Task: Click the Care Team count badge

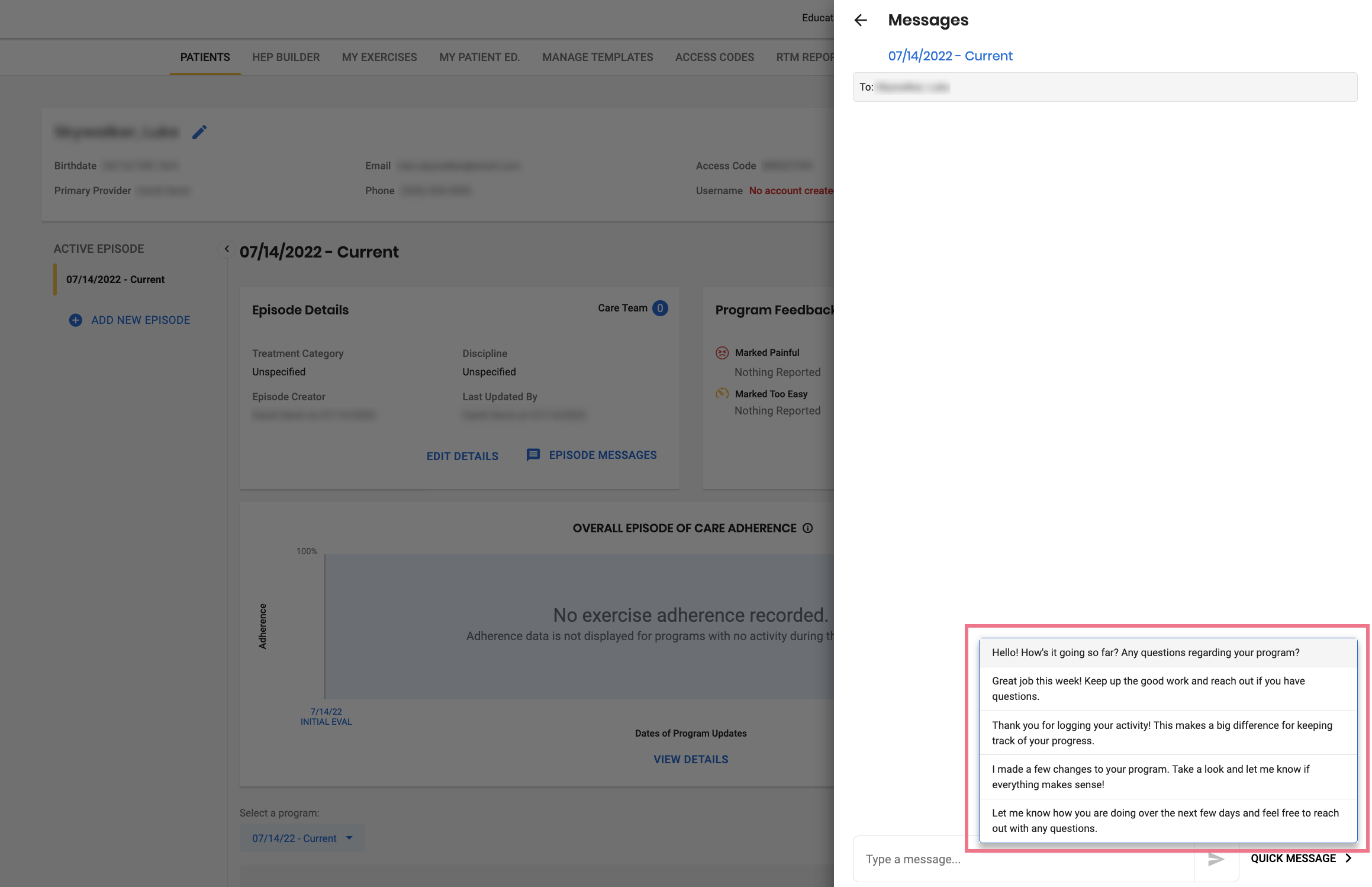Action: [660, 308]
